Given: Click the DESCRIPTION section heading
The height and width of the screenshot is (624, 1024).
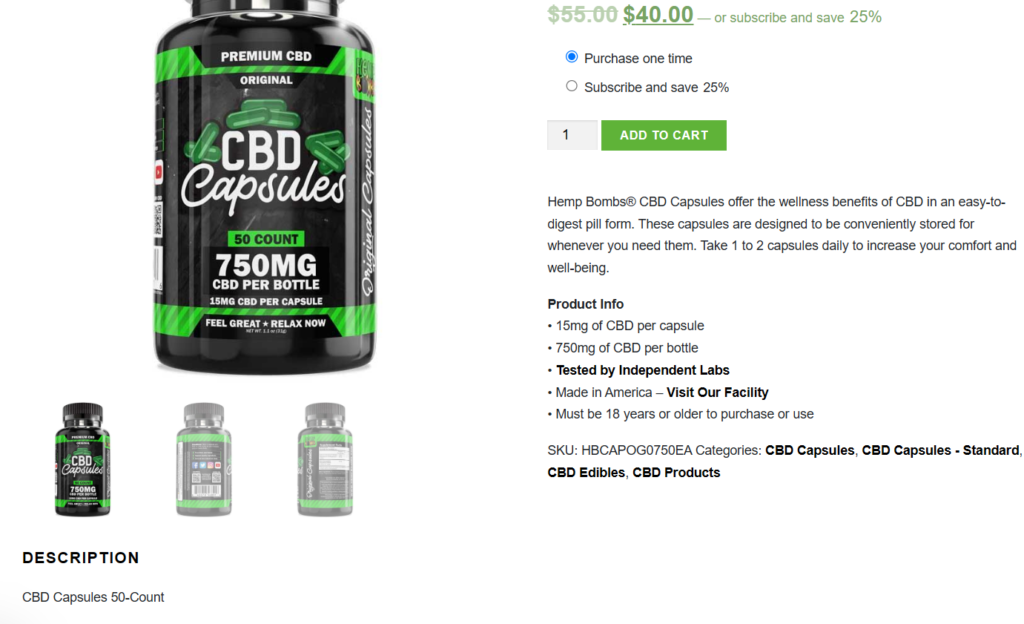Looking at the screenshot, I should coord(81,558).
